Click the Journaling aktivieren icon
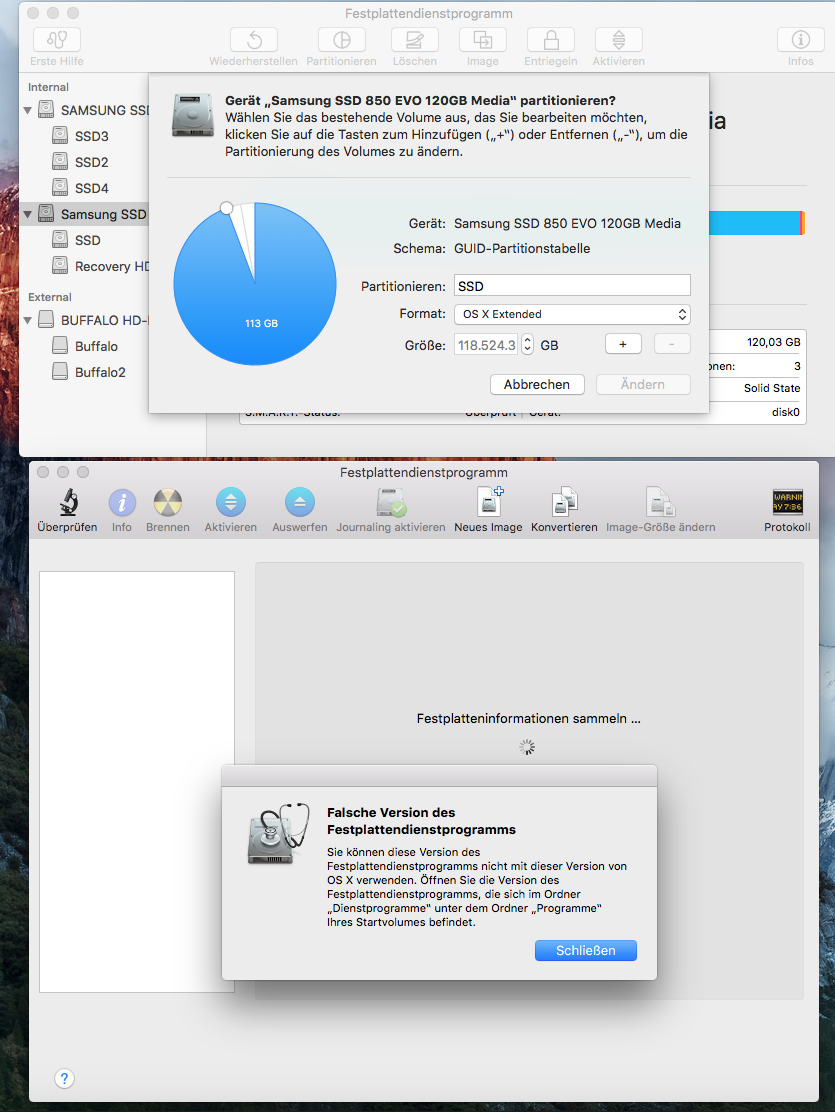835x1112 pixels. pyautogui.click(x=391, y=503)
